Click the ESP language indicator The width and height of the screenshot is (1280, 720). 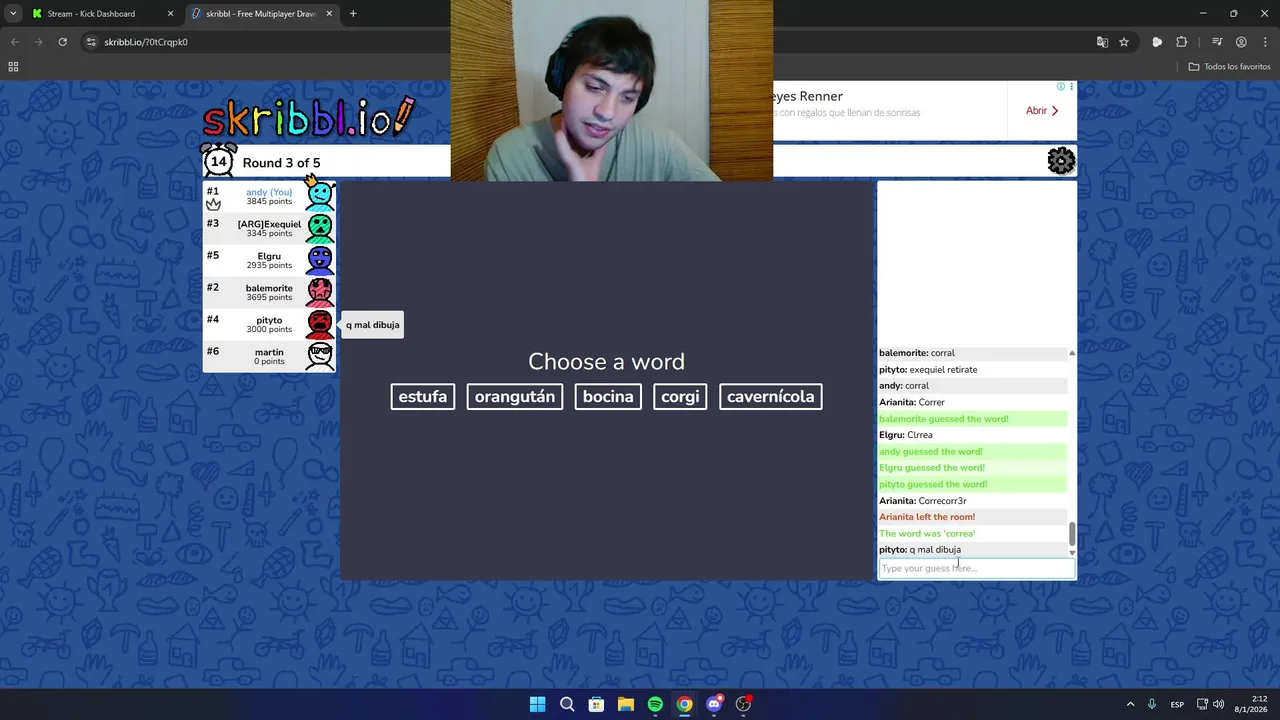(x=1178, y=704)
